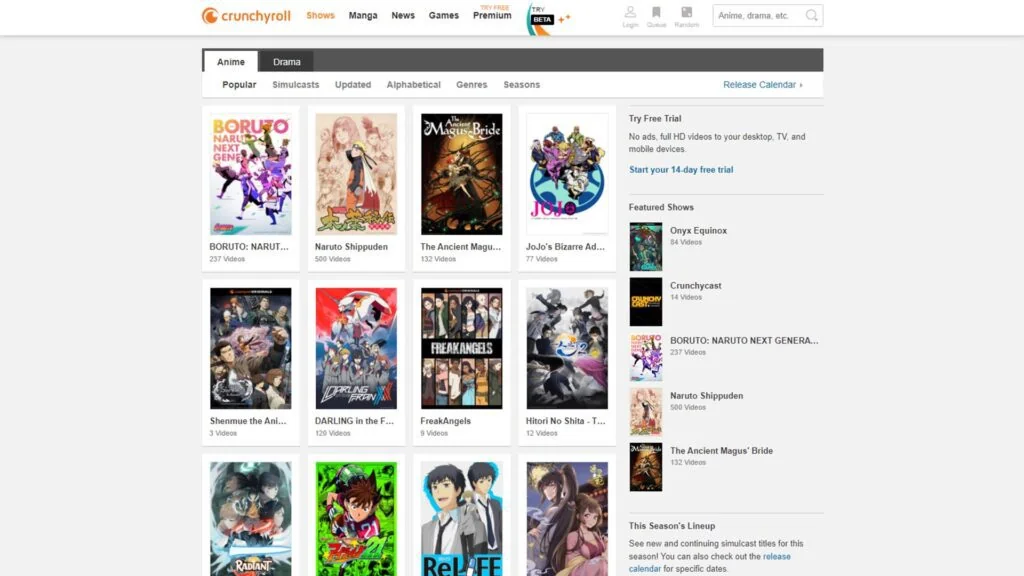Select the Popular filter
1024x576 pixels.
click(239, 85)
